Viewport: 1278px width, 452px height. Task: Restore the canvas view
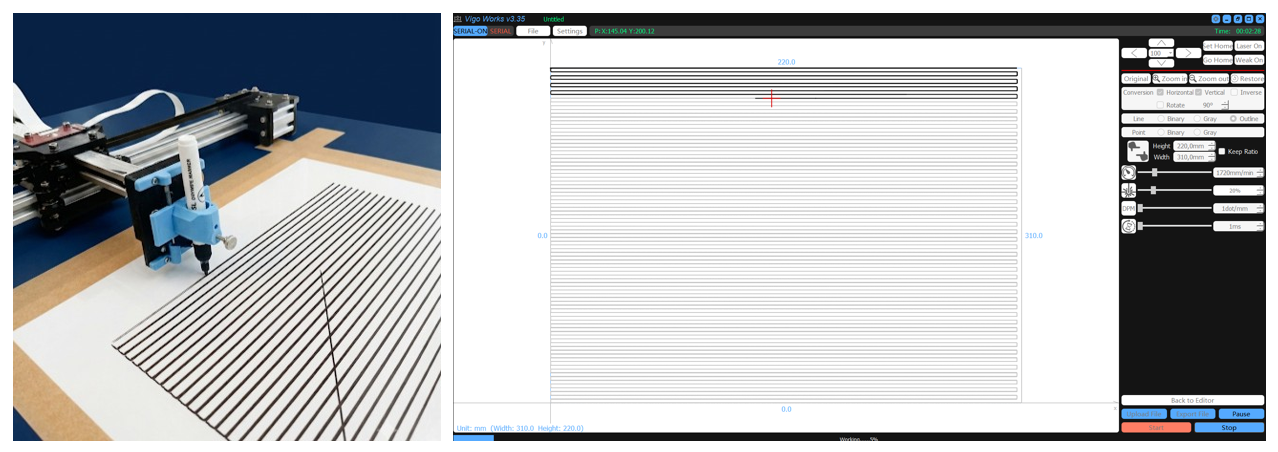1248,79
